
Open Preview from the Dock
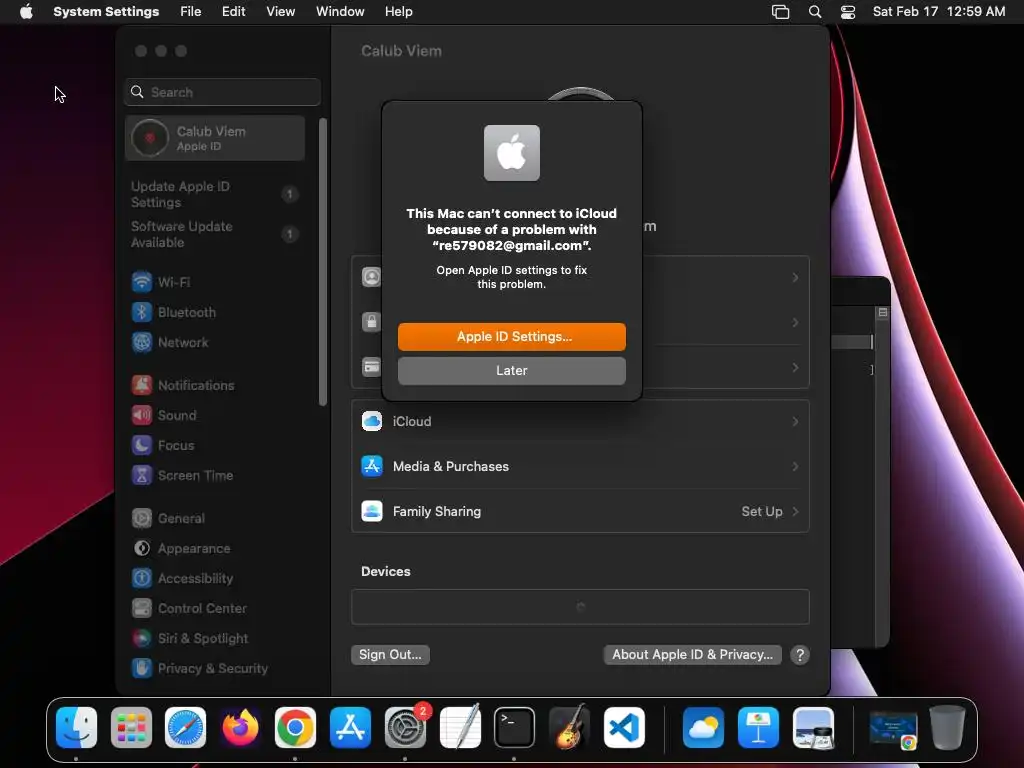[x=813, y=728]
